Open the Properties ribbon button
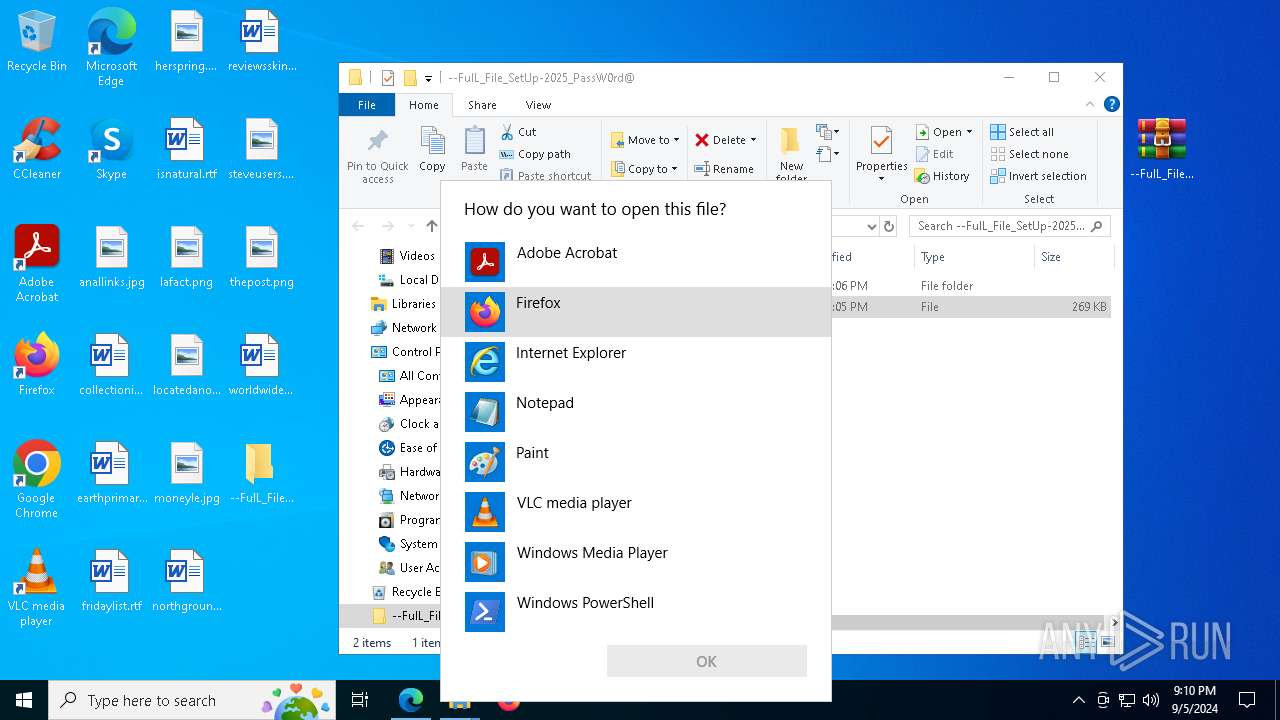This screenshot has height=720, width=1280. pyautogui.click(x=881, y=154)
